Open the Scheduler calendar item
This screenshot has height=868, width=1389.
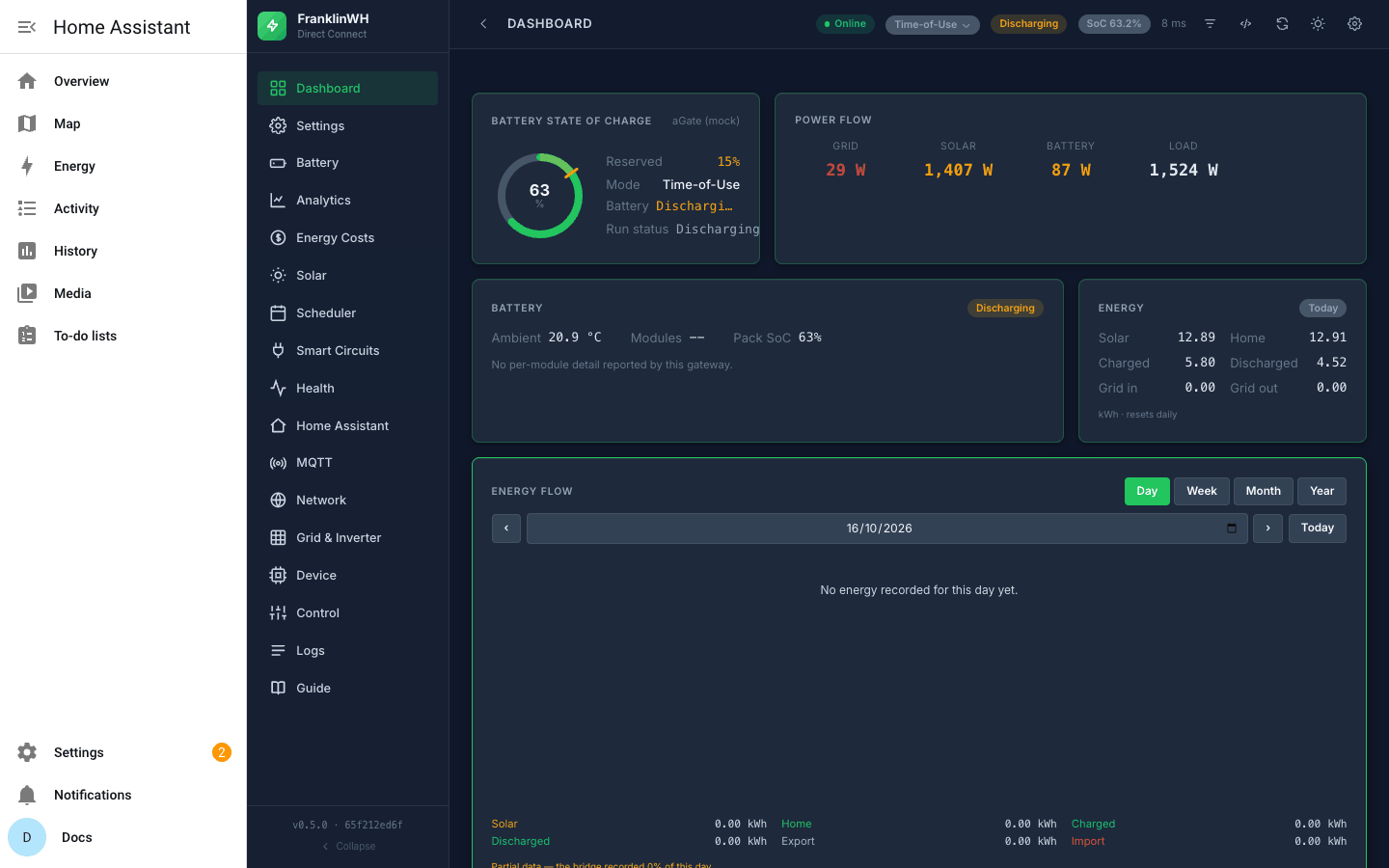347,313
